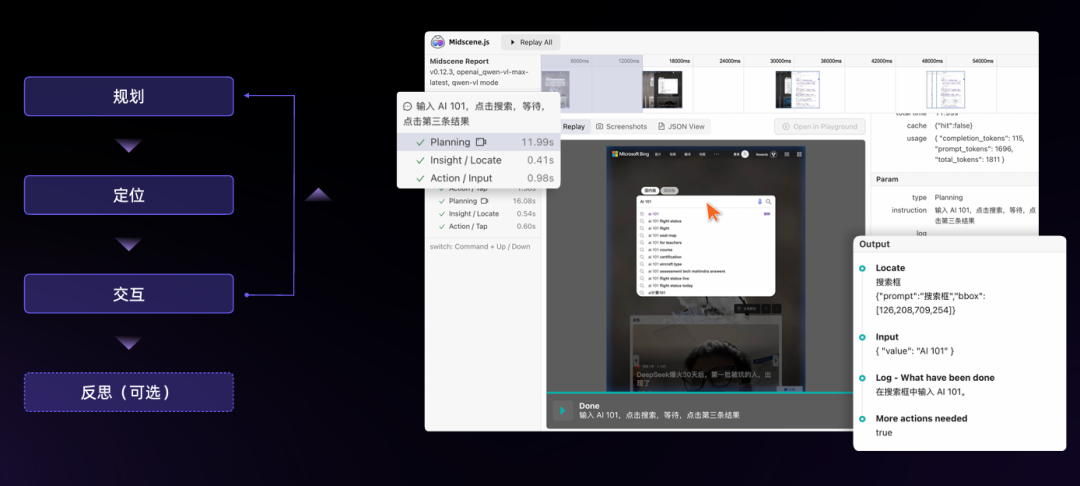Click the Screenshots tab camera icon
This screenshot has height=486, width=1080.
pyautogui.click(x=599, y=127)
